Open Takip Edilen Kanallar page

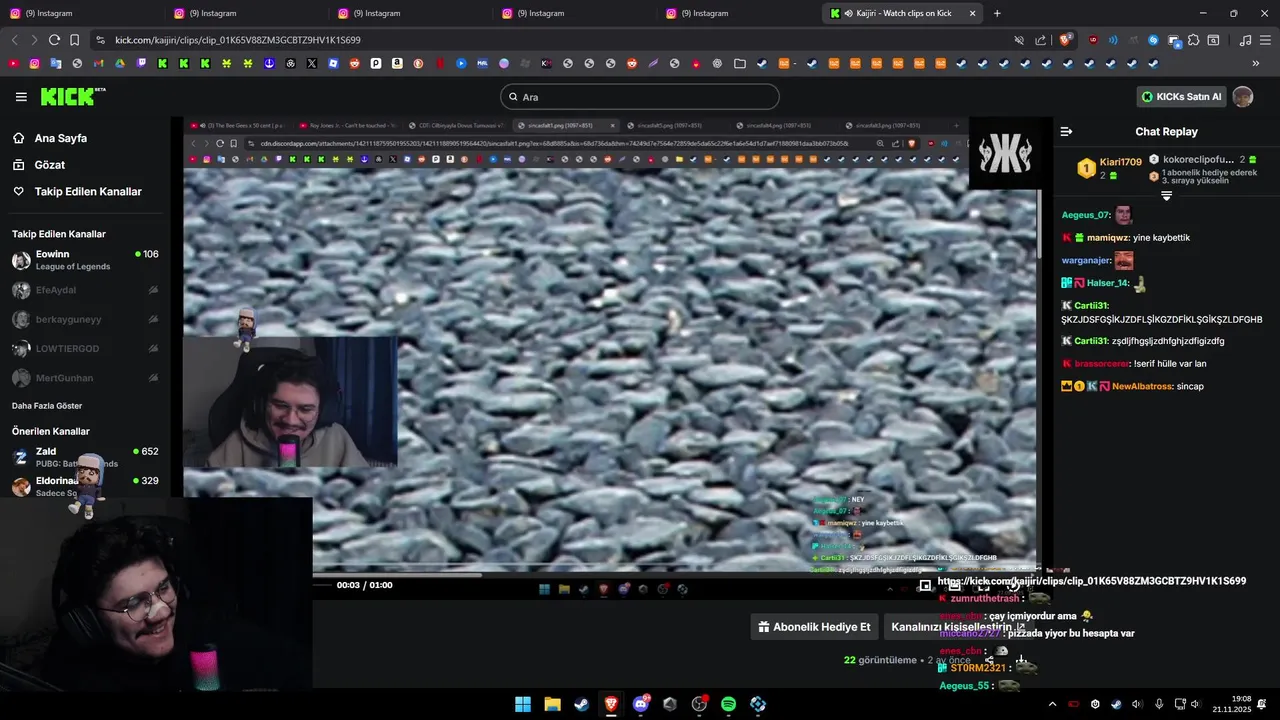(88, 191)
